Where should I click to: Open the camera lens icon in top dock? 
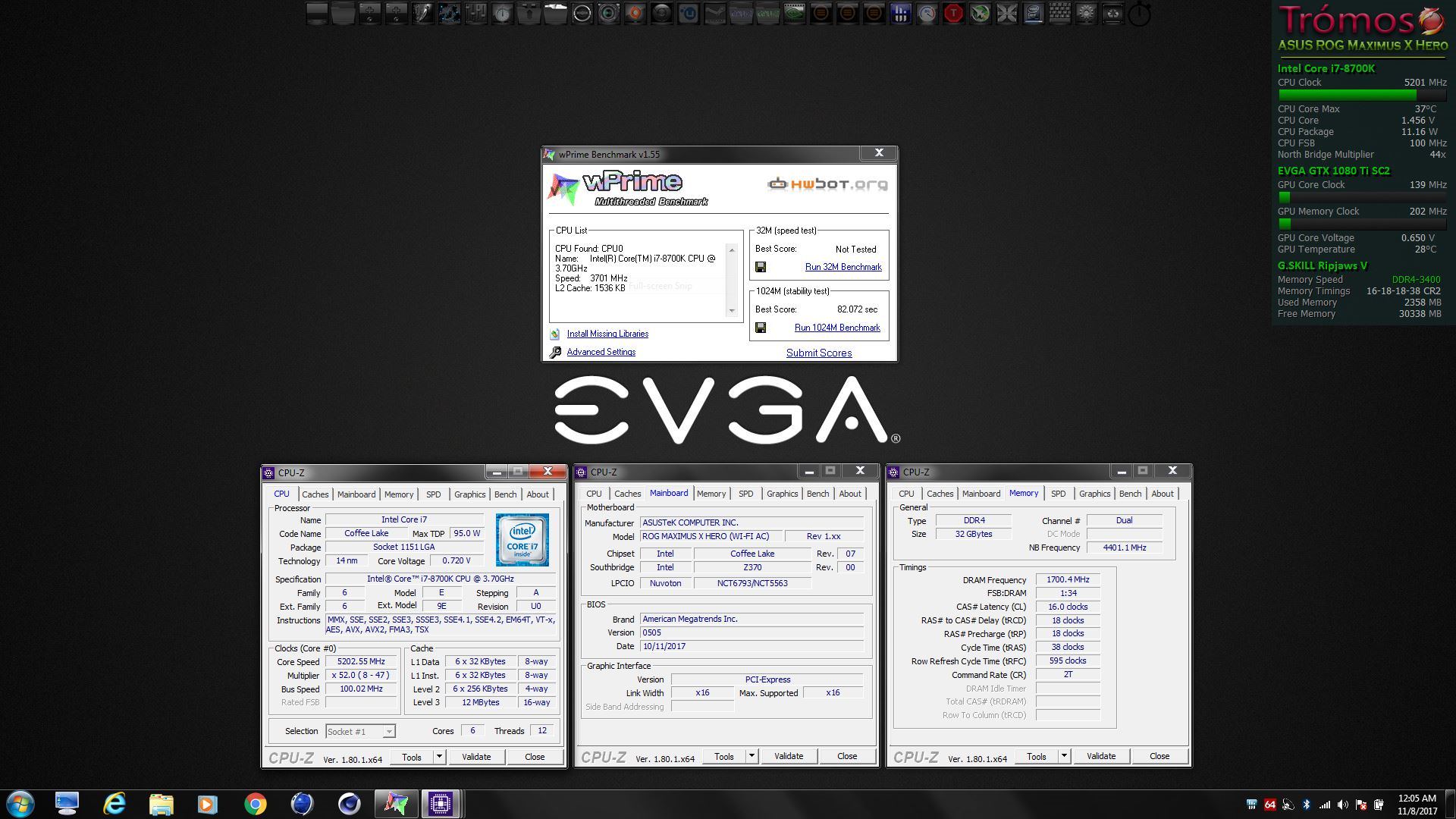(608, 13)
